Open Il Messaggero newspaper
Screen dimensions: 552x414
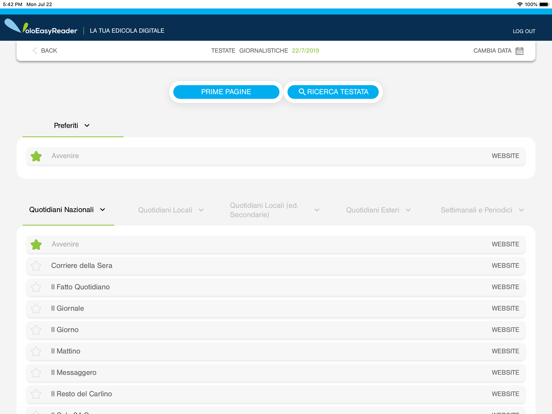(x=74, y=373)
